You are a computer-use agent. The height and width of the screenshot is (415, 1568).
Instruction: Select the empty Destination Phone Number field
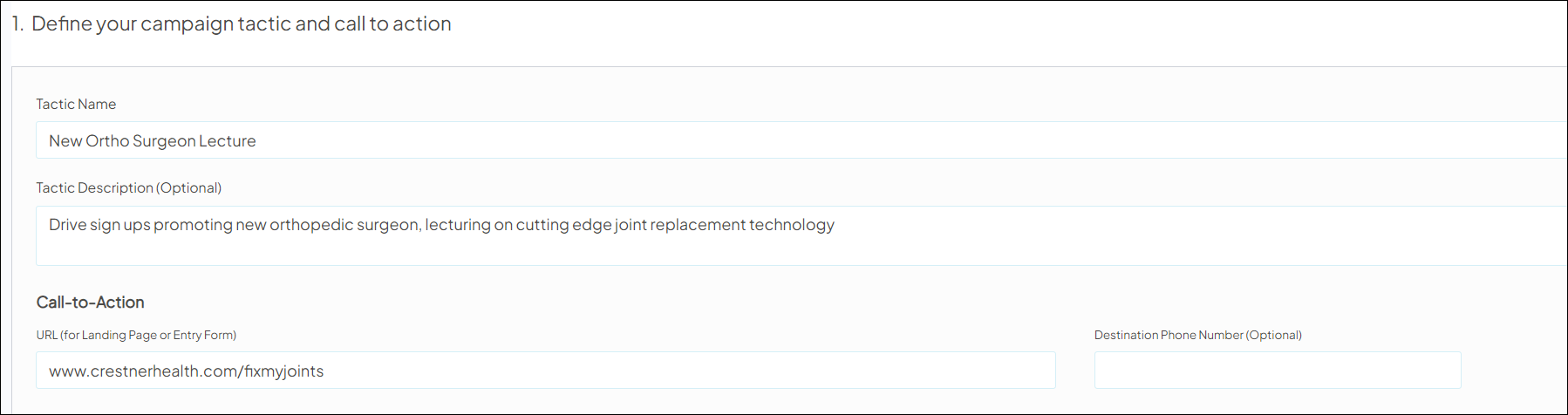(x=1277, y=371)
